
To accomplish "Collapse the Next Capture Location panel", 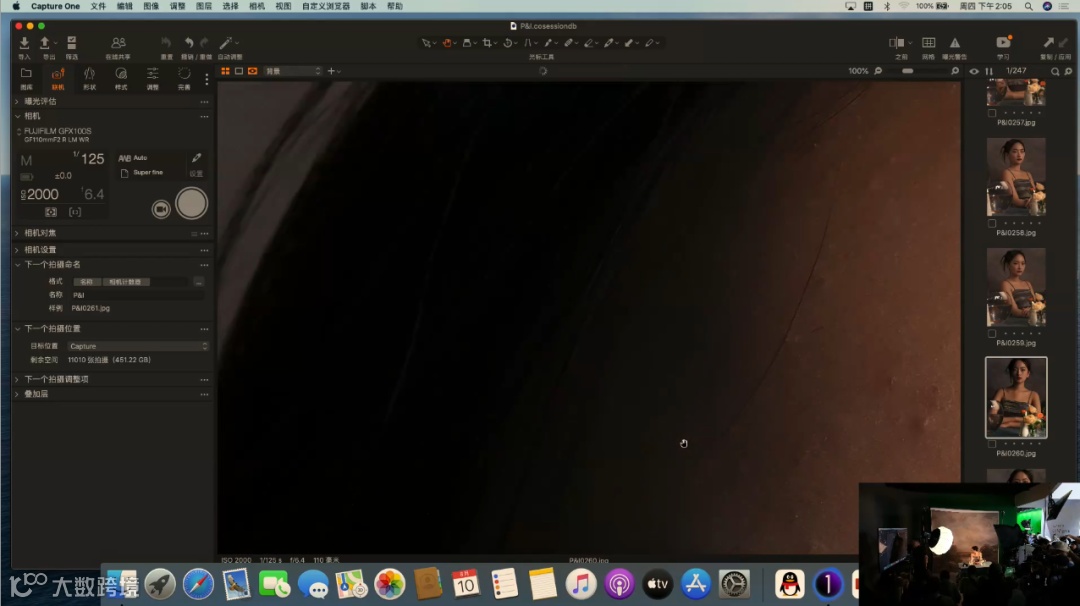I will pyautogui.click(x=17, y=328).
